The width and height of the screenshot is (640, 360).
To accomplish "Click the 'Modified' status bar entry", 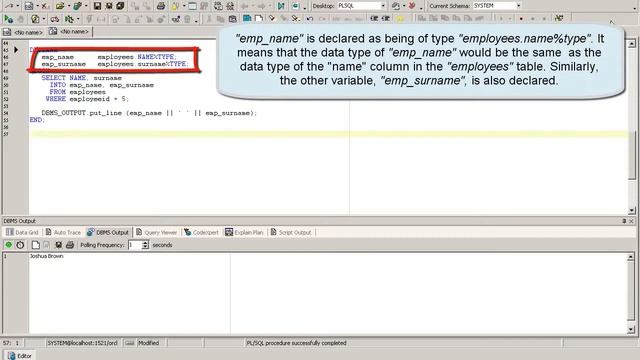I will (x=149, y=343).
